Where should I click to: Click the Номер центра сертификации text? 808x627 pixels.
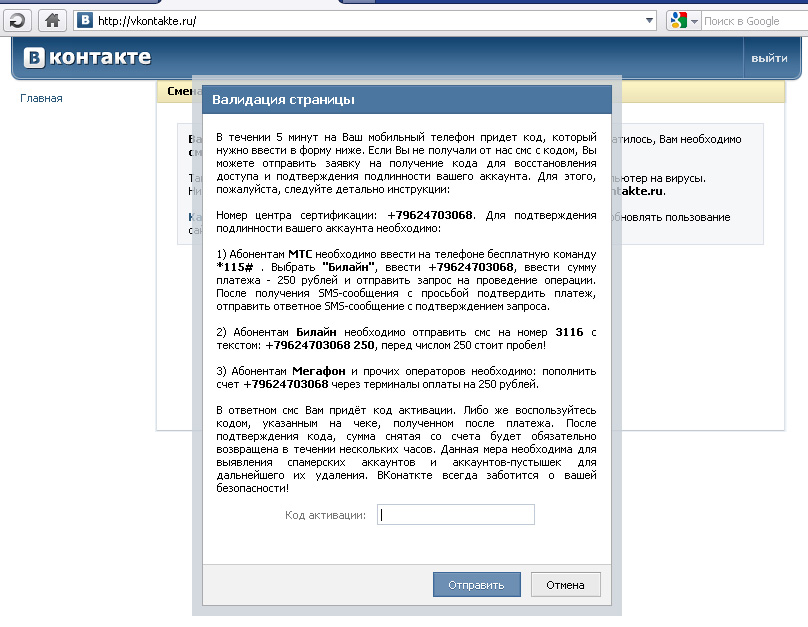pyautogui.click(x=296, y=215)
